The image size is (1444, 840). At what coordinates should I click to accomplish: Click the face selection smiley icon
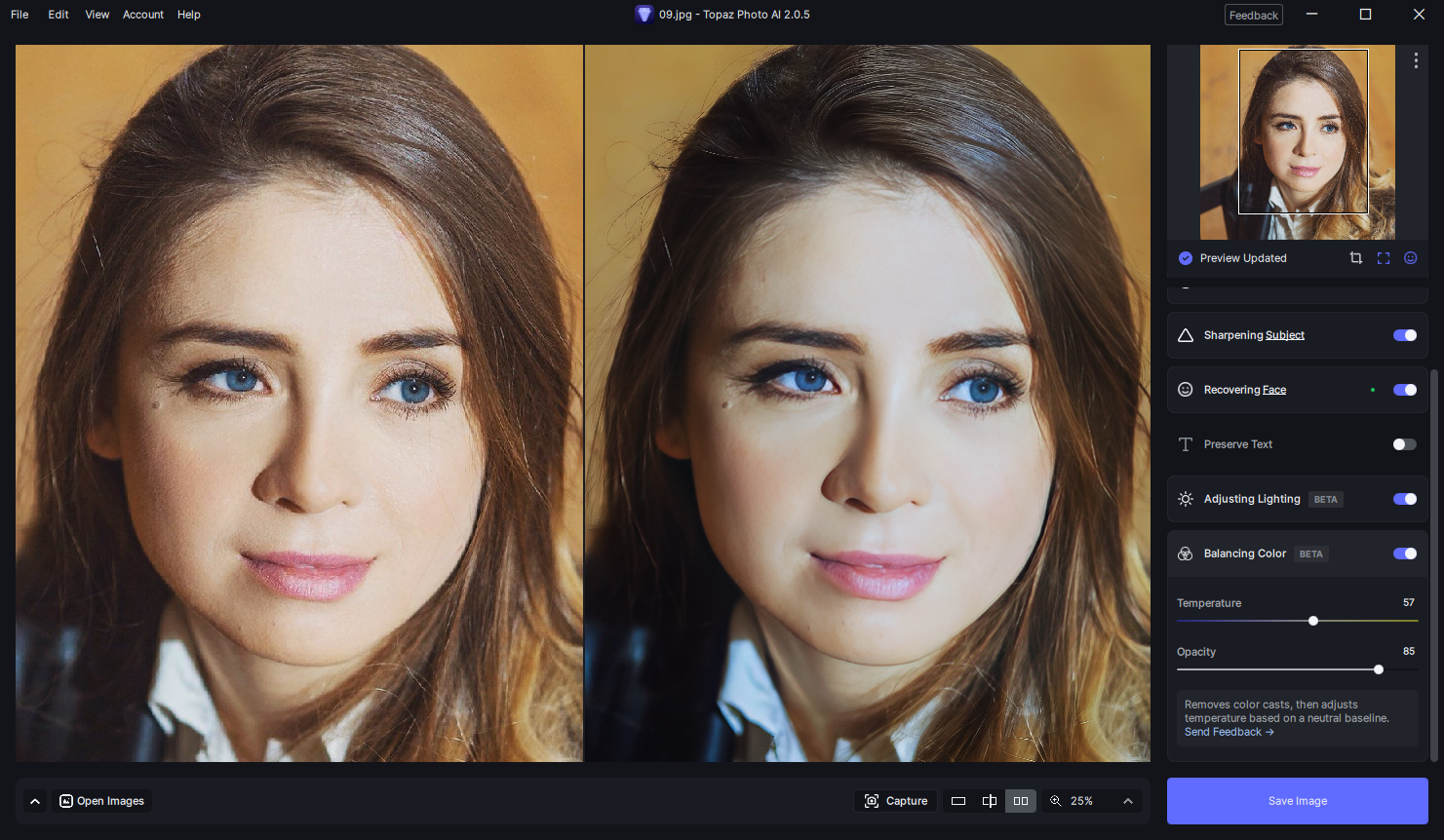coord(1411,258)
